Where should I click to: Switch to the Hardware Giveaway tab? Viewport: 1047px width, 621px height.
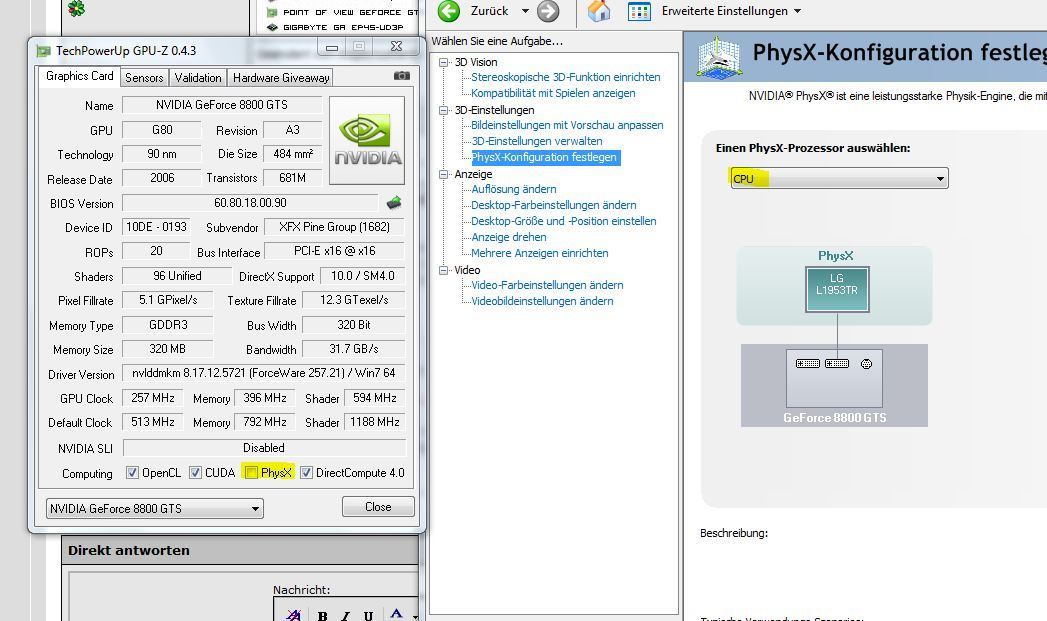click(281, 77)
